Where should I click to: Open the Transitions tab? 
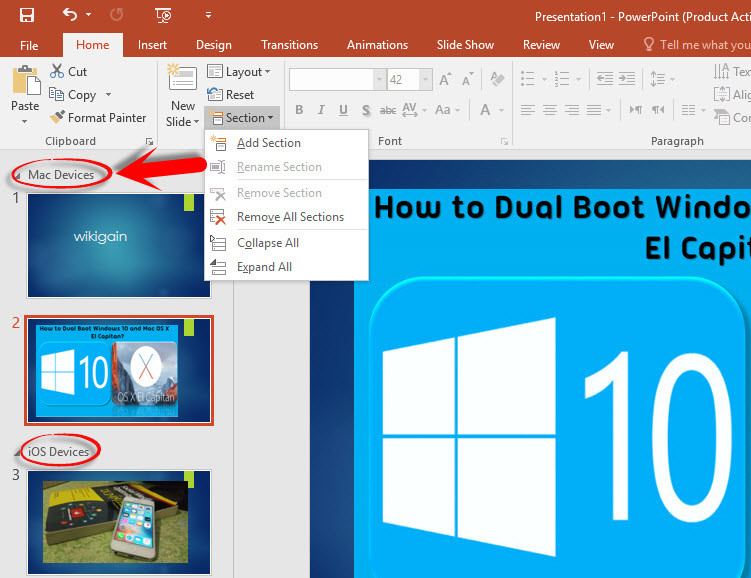point(289,45)
